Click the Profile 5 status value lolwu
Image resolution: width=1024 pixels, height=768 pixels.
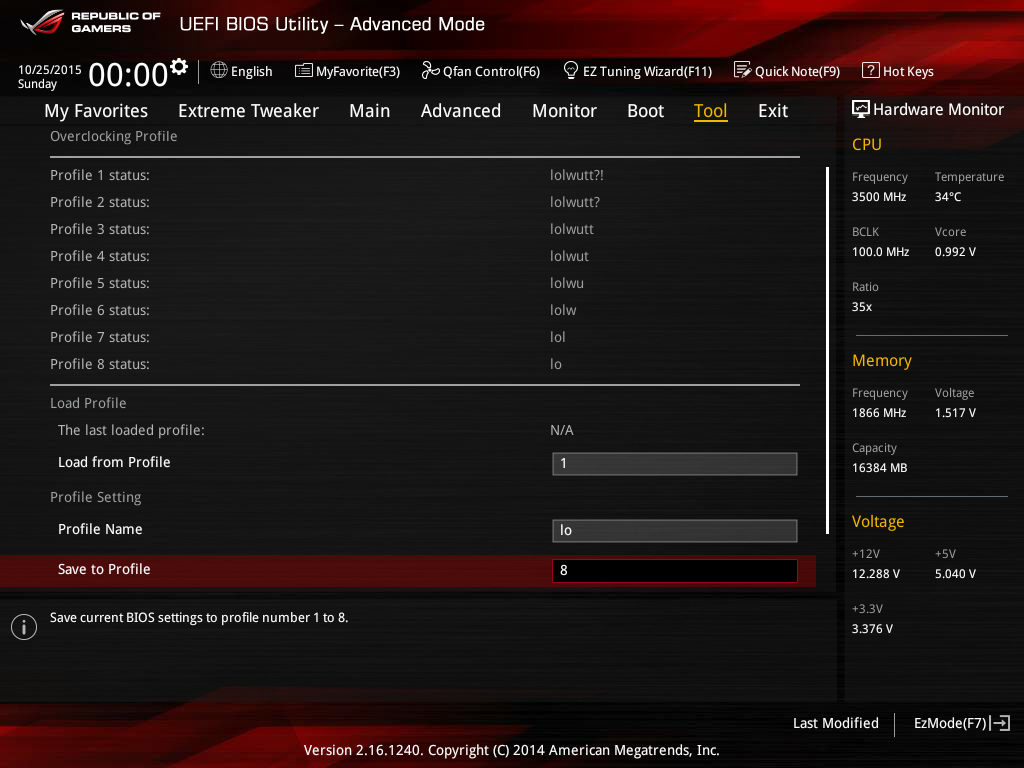[x=567, y=283]
